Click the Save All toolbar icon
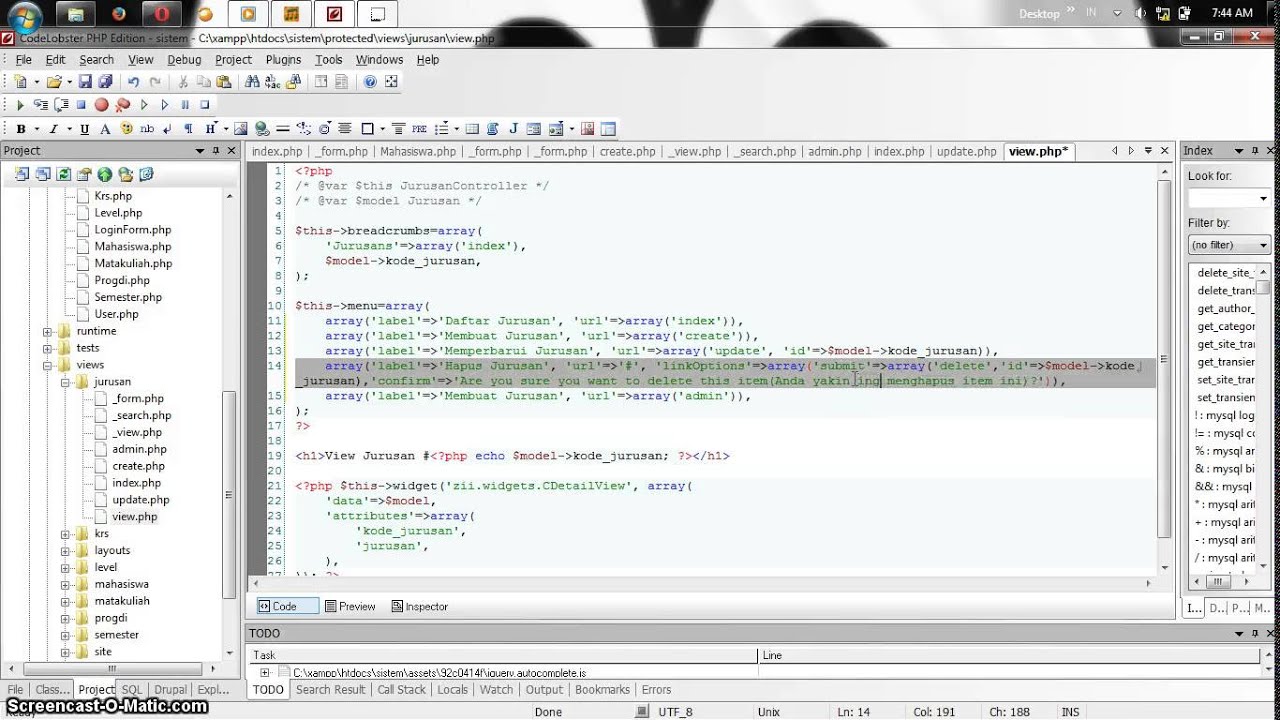 (x=105, y=82)
